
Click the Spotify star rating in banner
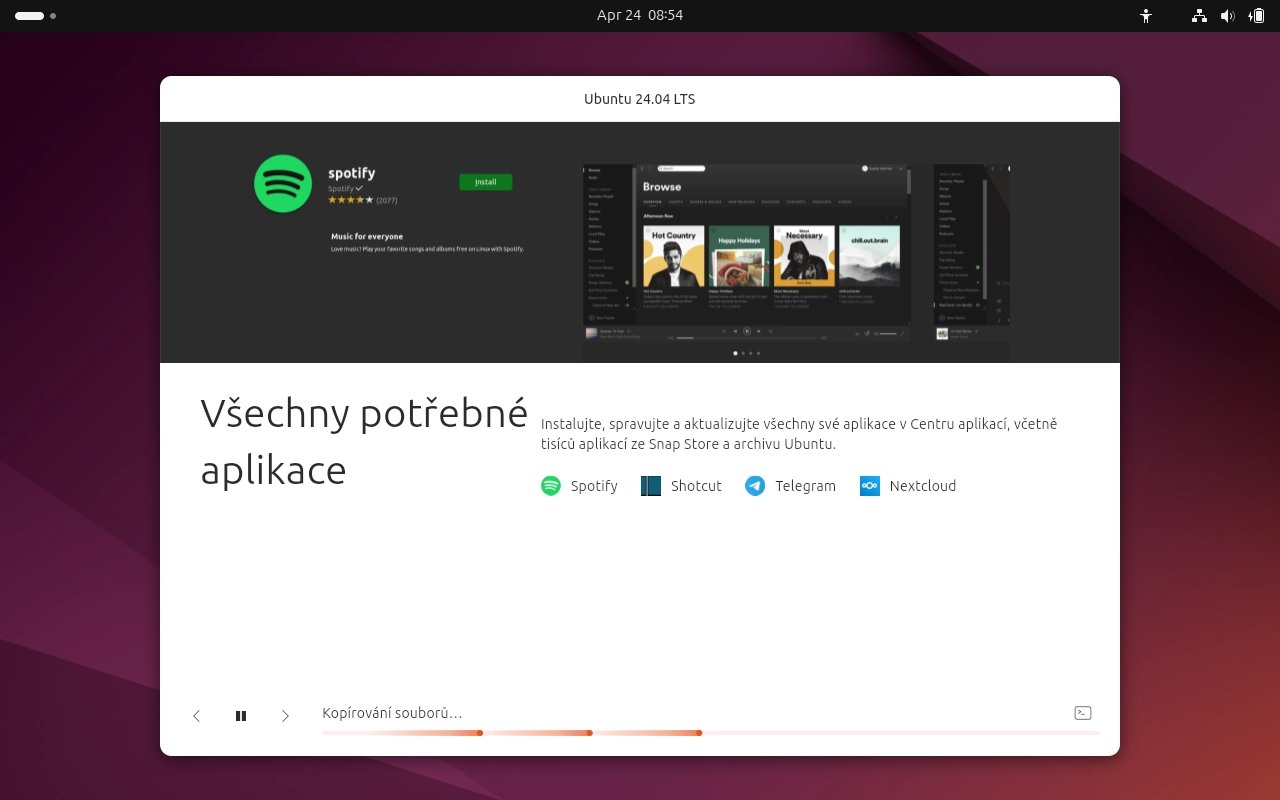pos(350,200)
